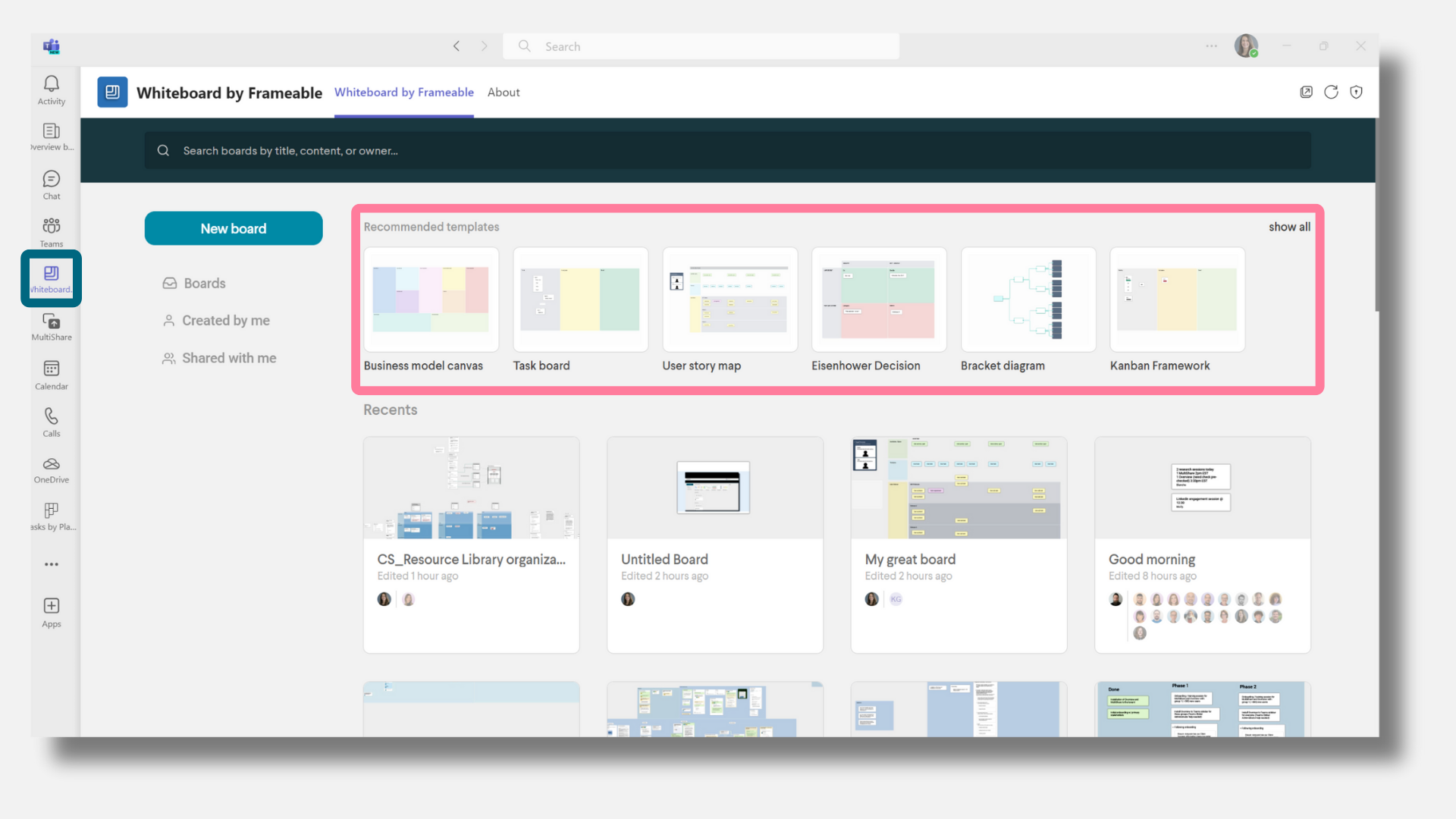Open the Good morning board
Image resolution: width=1456 pixels, height=819 pixels.
coord(1203,544)
